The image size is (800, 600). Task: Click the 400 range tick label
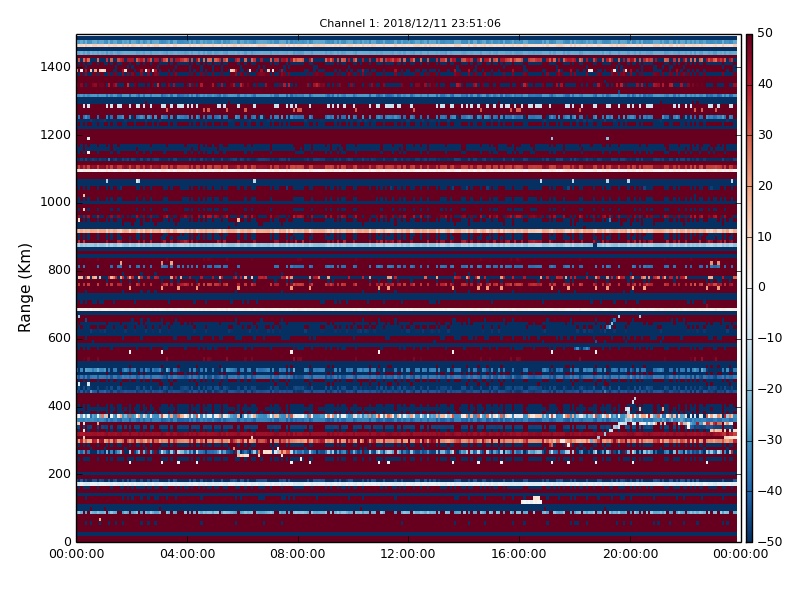coord(59,406)
